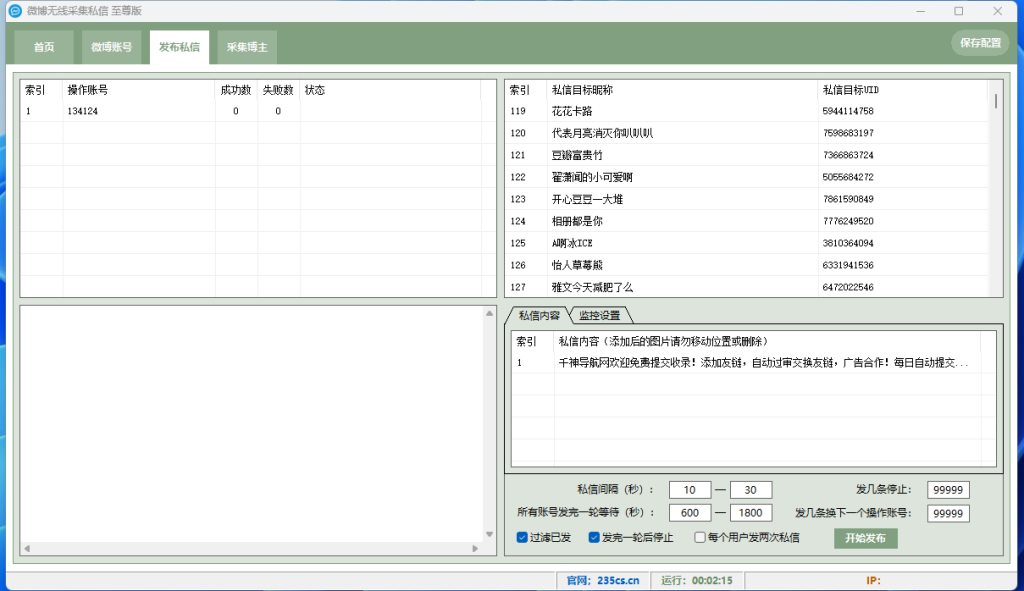
Task: Switch to the 首页 tab
Action: click(x=44, y=47)
